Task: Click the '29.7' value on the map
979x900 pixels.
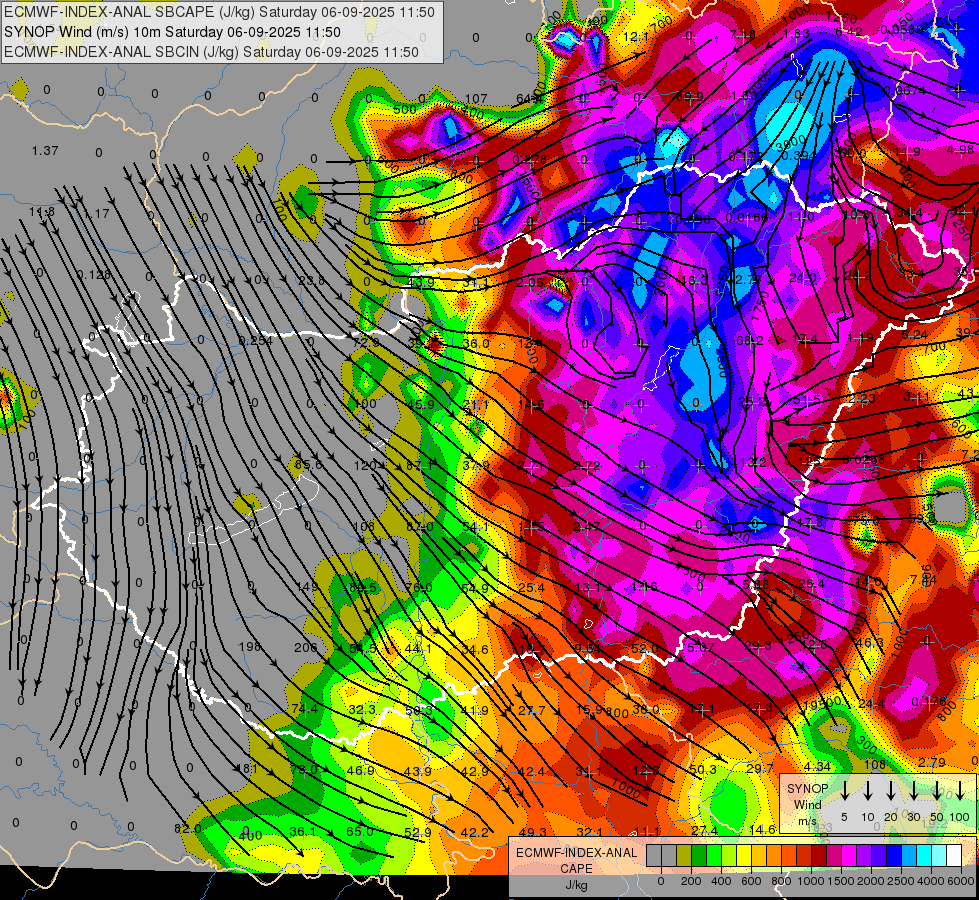Action: [x=759, y=768]
